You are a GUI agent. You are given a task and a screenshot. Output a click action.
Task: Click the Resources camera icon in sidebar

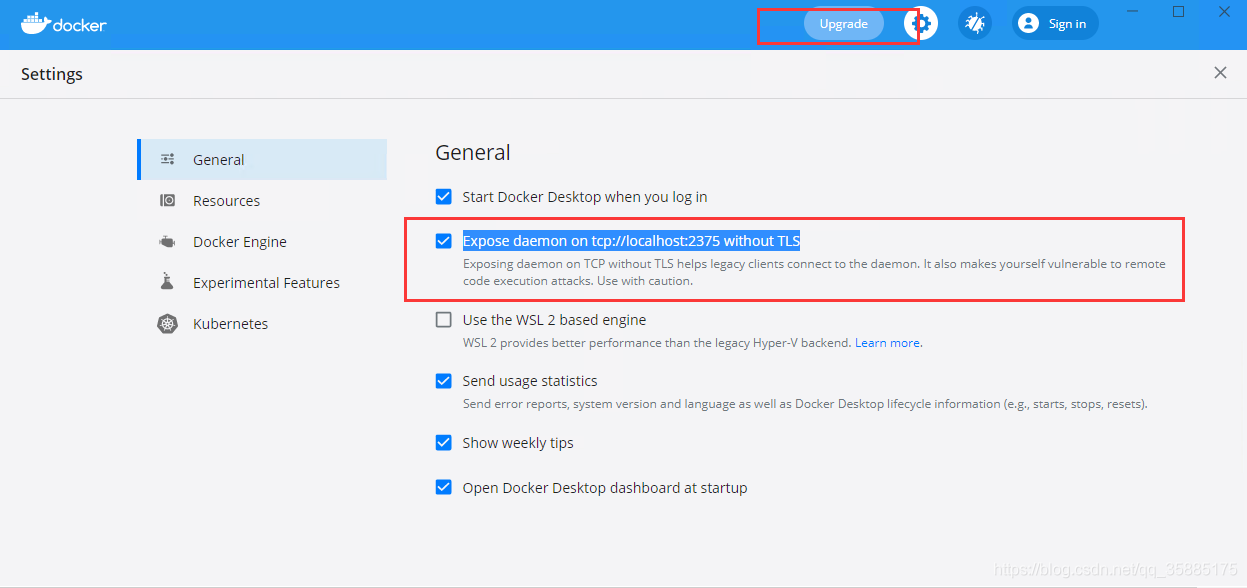coord(168,201)
